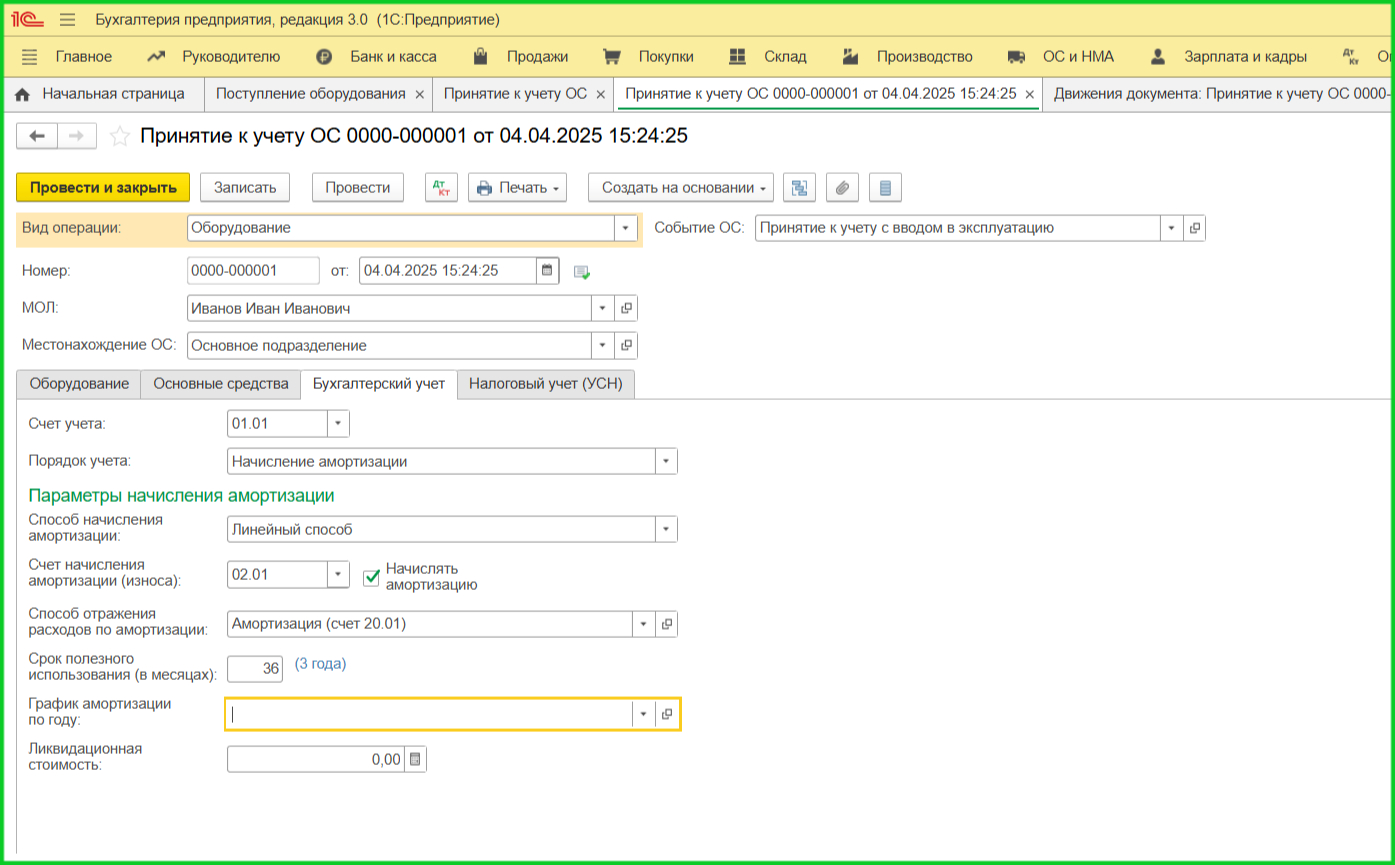Go back using the left arrow button

[x=37, y=136]
